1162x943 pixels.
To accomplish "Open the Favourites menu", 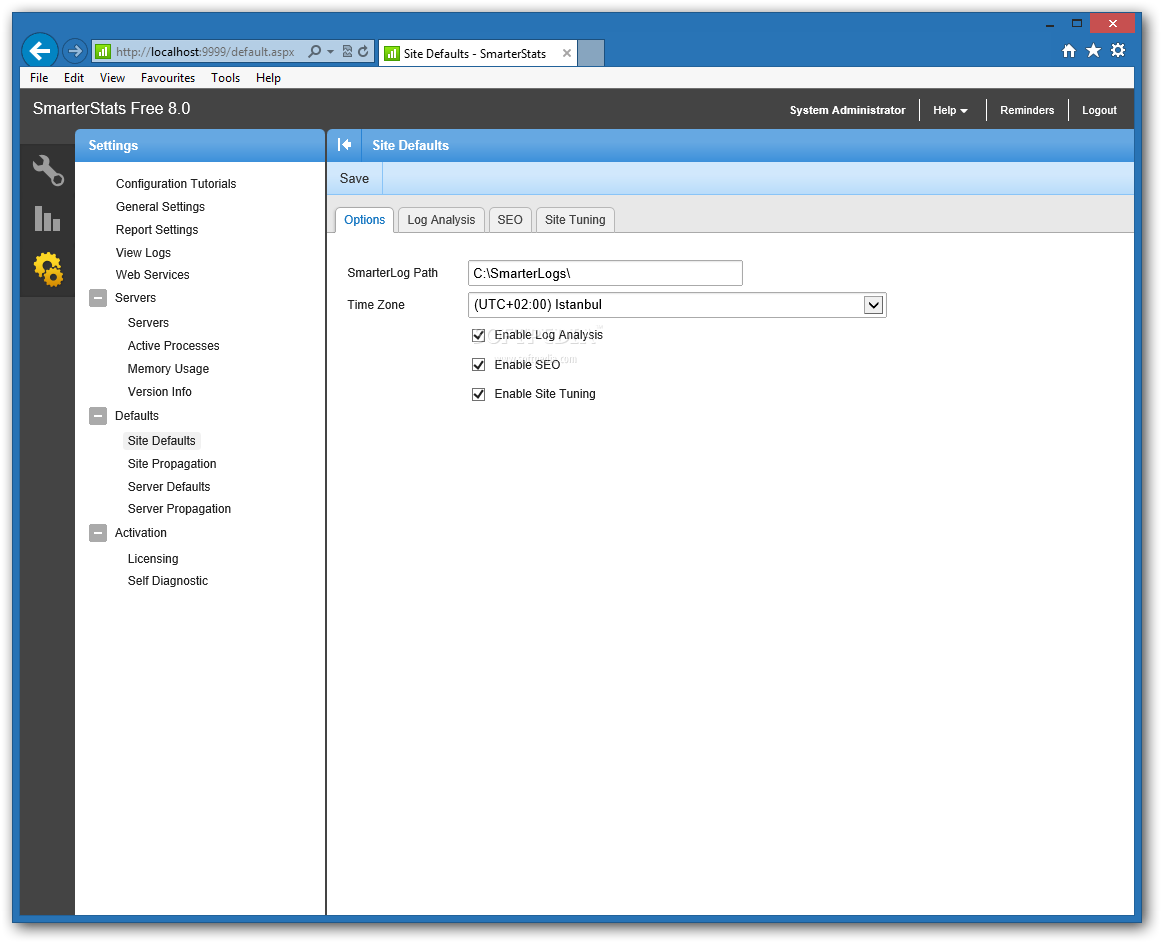I will [x=167, y=78].
